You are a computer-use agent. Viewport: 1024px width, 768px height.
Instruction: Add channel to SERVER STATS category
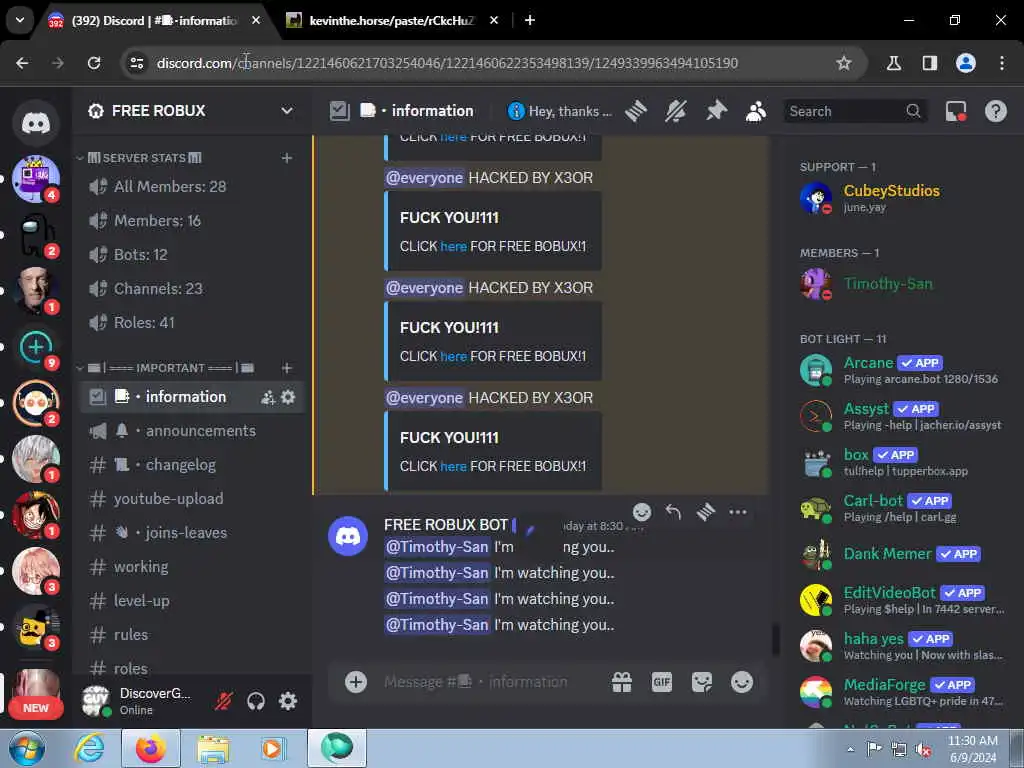tap(287, 157)
